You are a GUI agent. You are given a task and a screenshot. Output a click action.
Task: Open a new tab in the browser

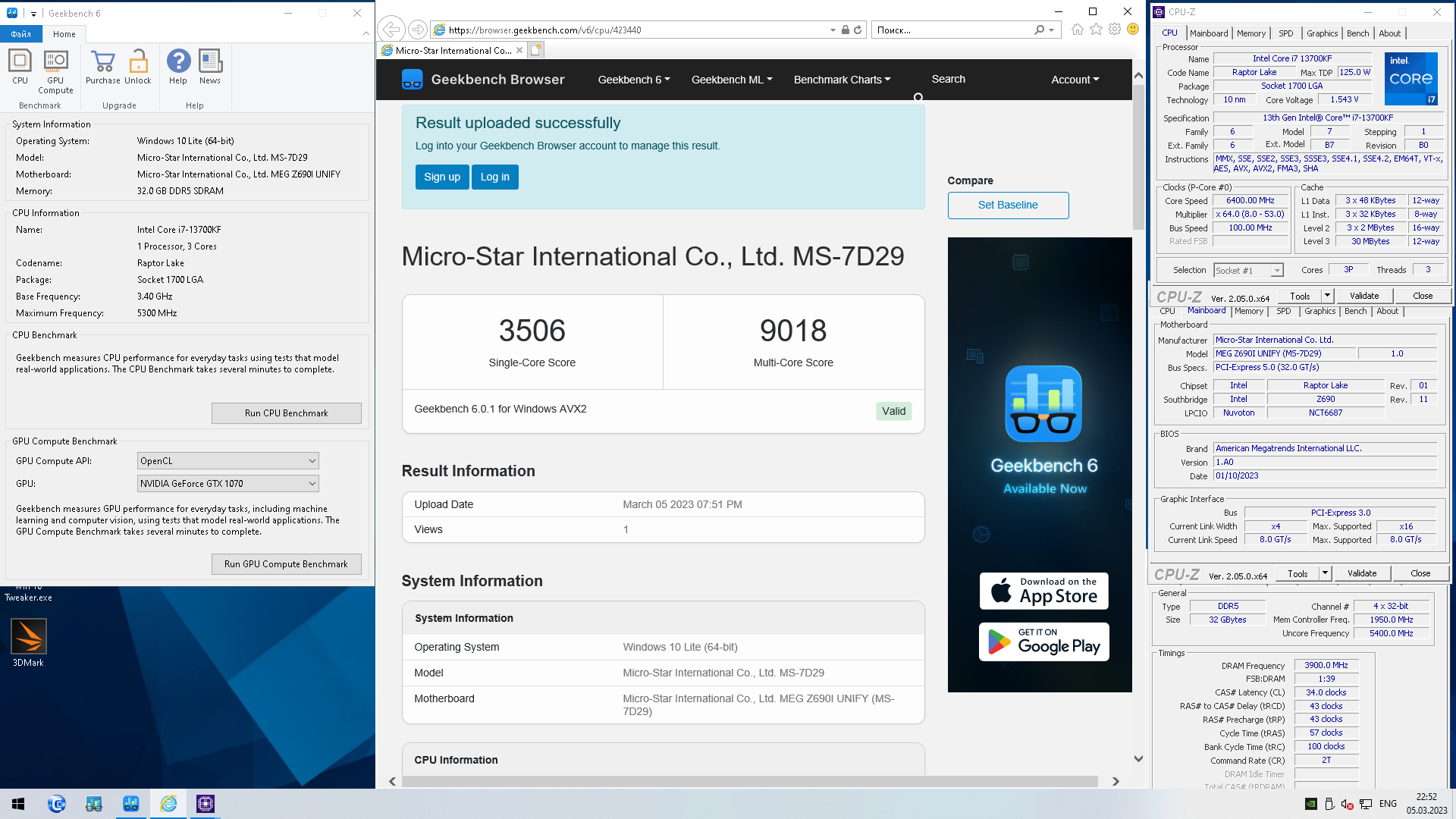point(536,50)
